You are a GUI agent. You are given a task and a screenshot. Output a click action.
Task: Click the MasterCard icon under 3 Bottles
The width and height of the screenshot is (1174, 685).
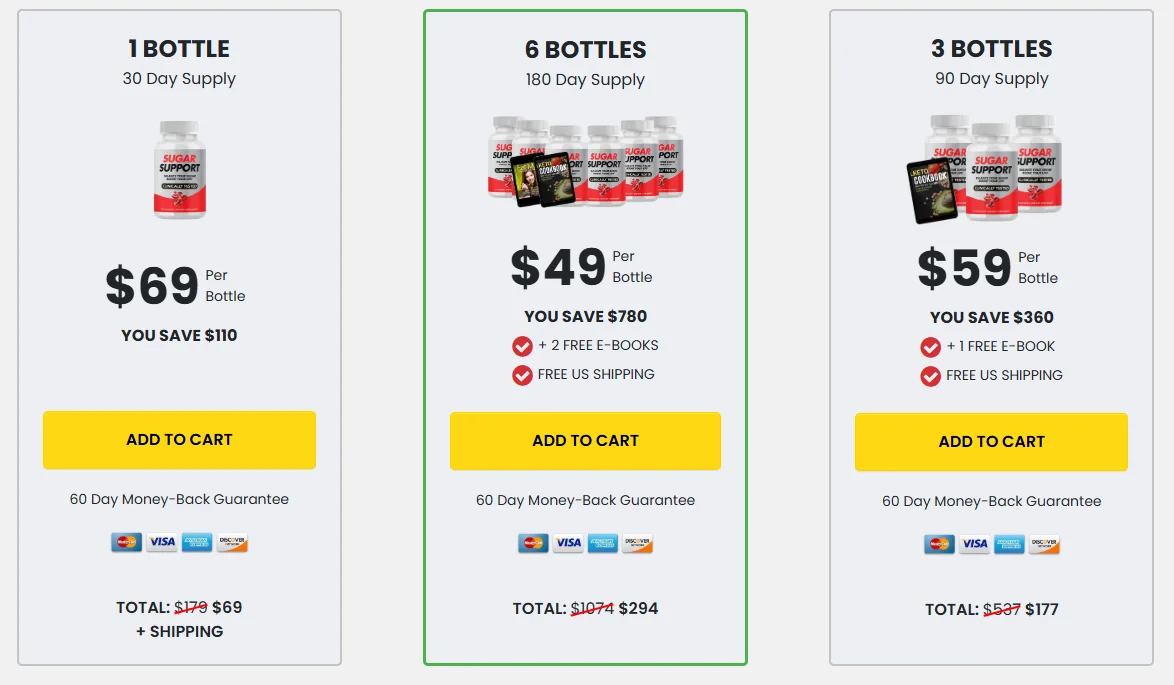pyautogui.click(x=939, y=543)
